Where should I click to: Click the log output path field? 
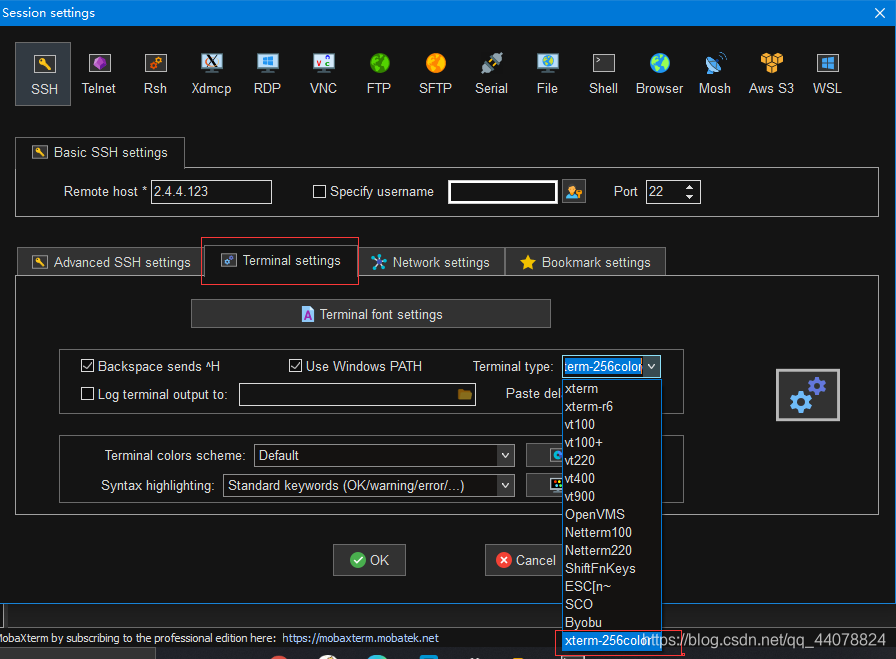tap(357, 394)
